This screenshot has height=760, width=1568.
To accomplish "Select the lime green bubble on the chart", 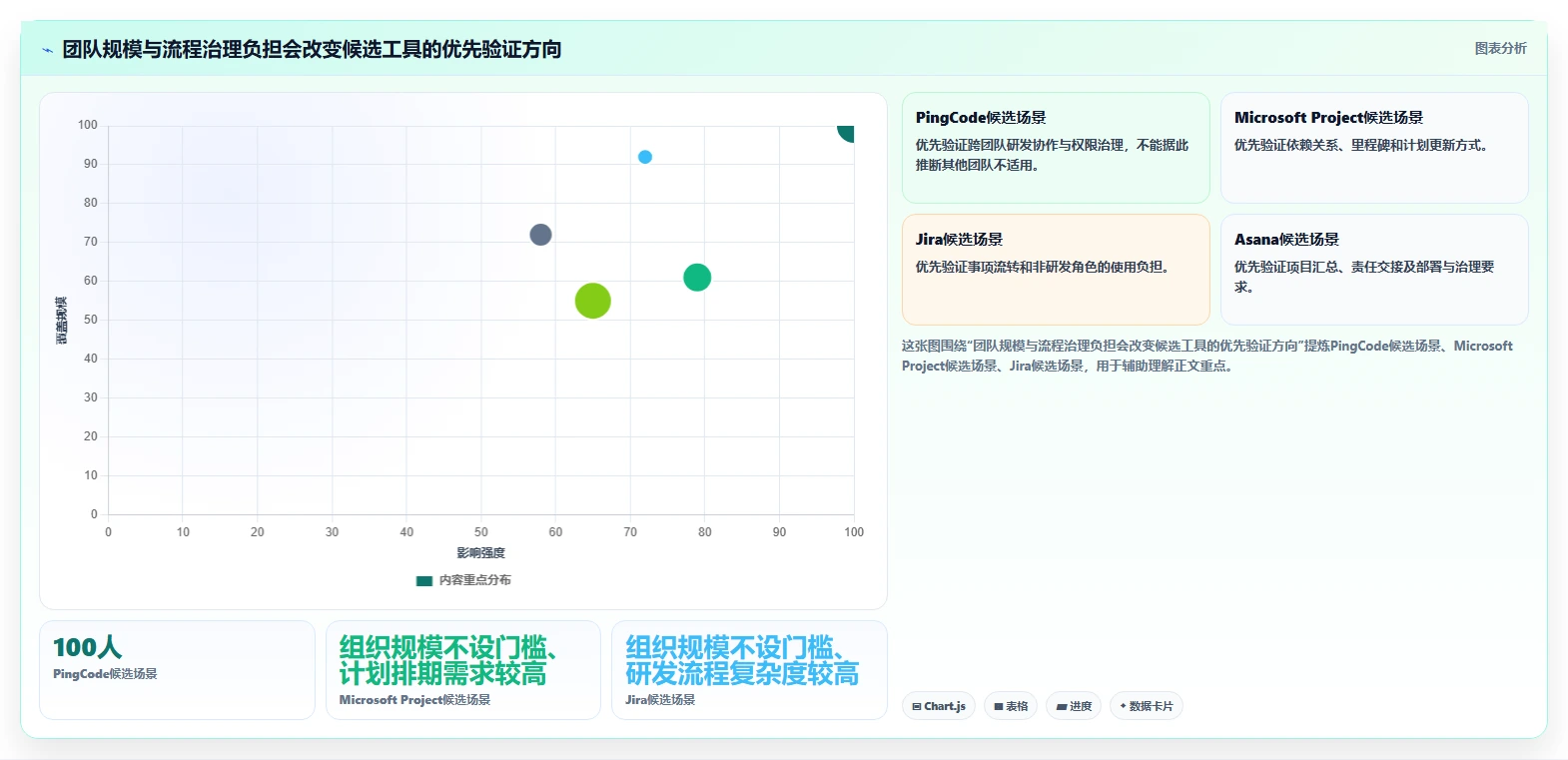I will pos(592,301).
